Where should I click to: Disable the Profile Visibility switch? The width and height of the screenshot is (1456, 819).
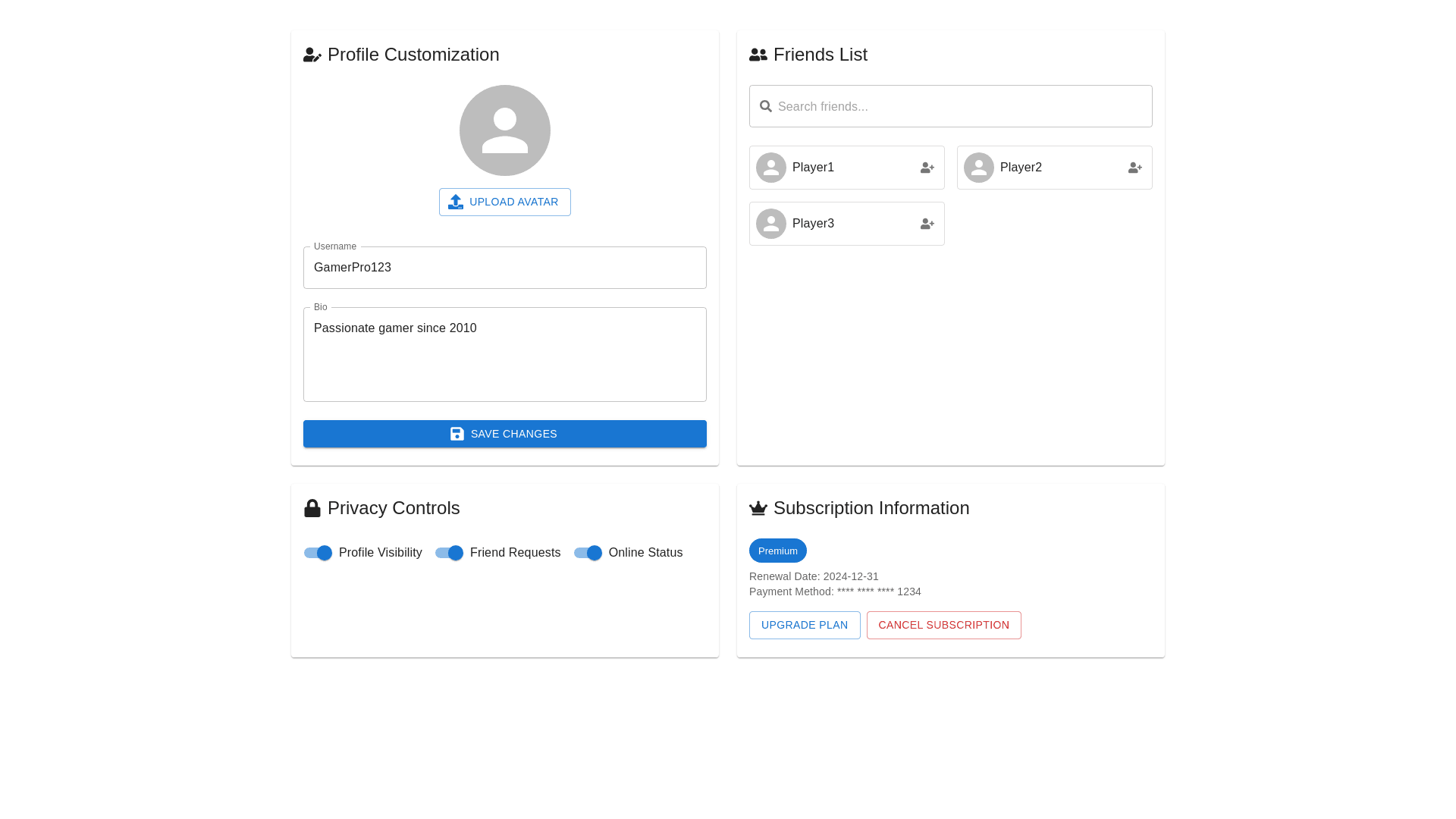318,553
